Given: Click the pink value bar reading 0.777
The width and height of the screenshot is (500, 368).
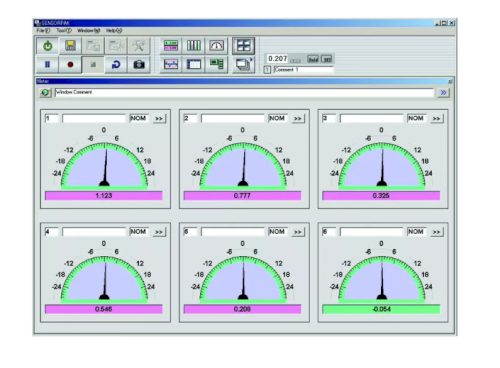Looking at the screenshot, I should point(243,196).
